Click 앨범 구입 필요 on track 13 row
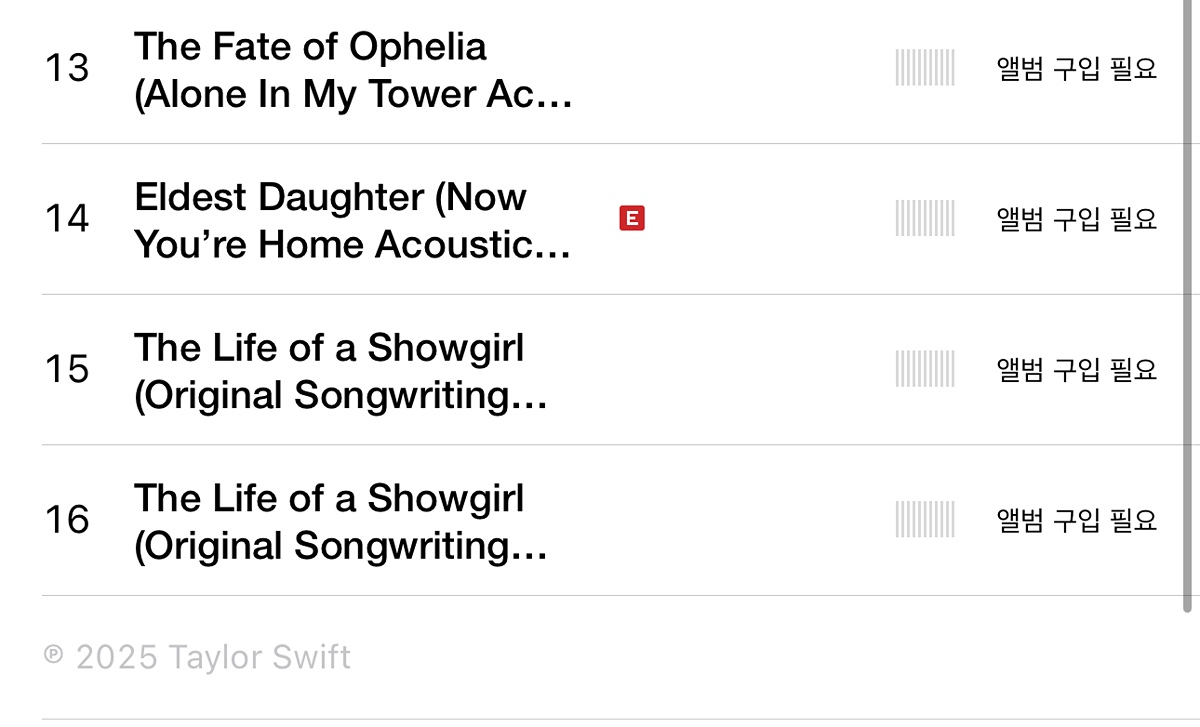Screen dimensions: 1200x727 1077,68
